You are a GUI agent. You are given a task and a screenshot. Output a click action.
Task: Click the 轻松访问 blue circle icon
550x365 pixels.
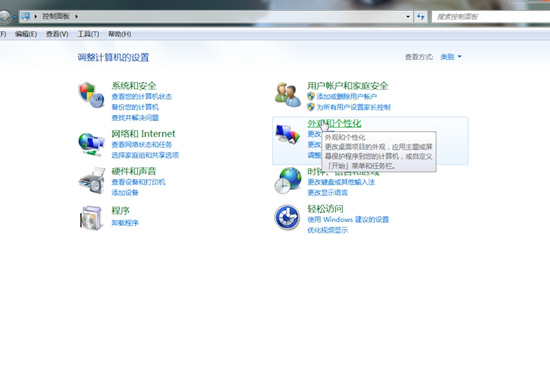(287, 217)
